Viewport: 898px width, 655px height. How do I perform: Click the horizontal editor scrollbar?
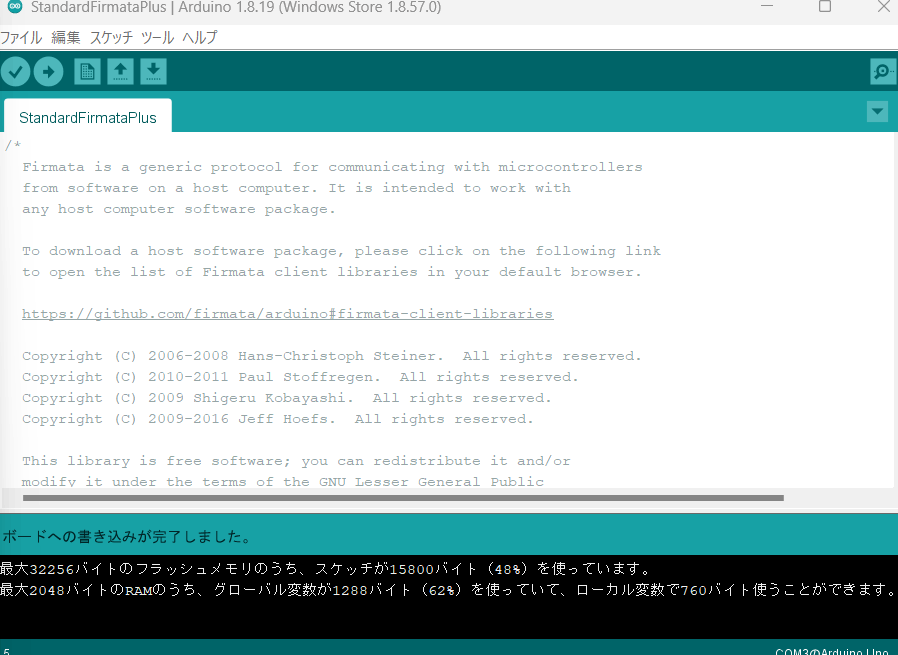click(x=403, y=498)
